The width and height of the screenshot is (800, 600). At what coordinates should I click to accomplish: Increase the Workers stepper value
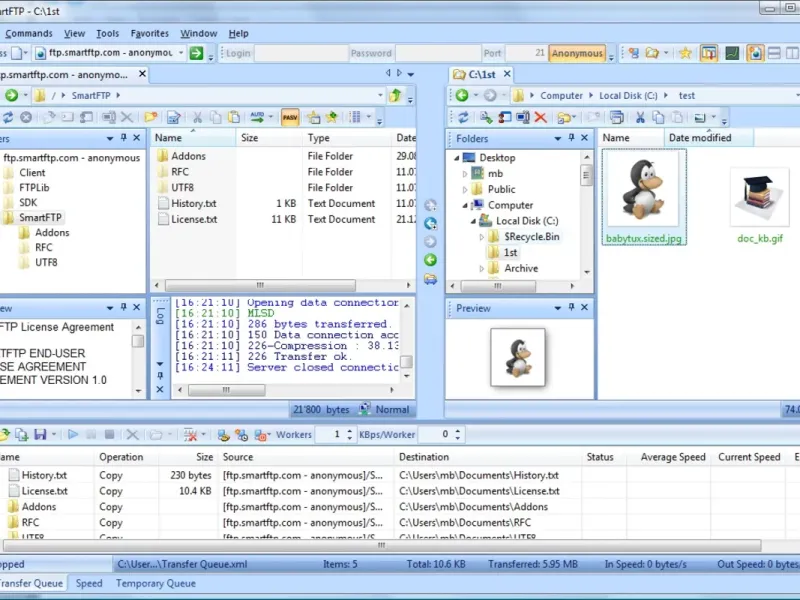click(349, 431)
